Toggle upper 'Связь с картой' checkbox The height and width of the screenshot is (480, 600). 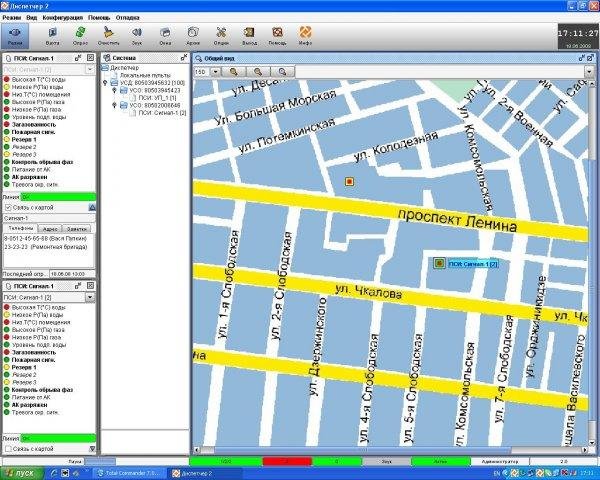[x=9, y=207]
